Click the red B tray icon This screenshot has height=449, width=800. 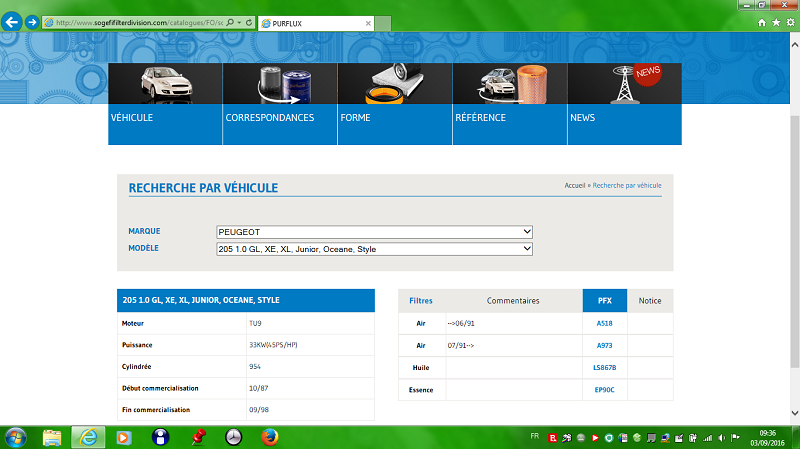(553, 438)
